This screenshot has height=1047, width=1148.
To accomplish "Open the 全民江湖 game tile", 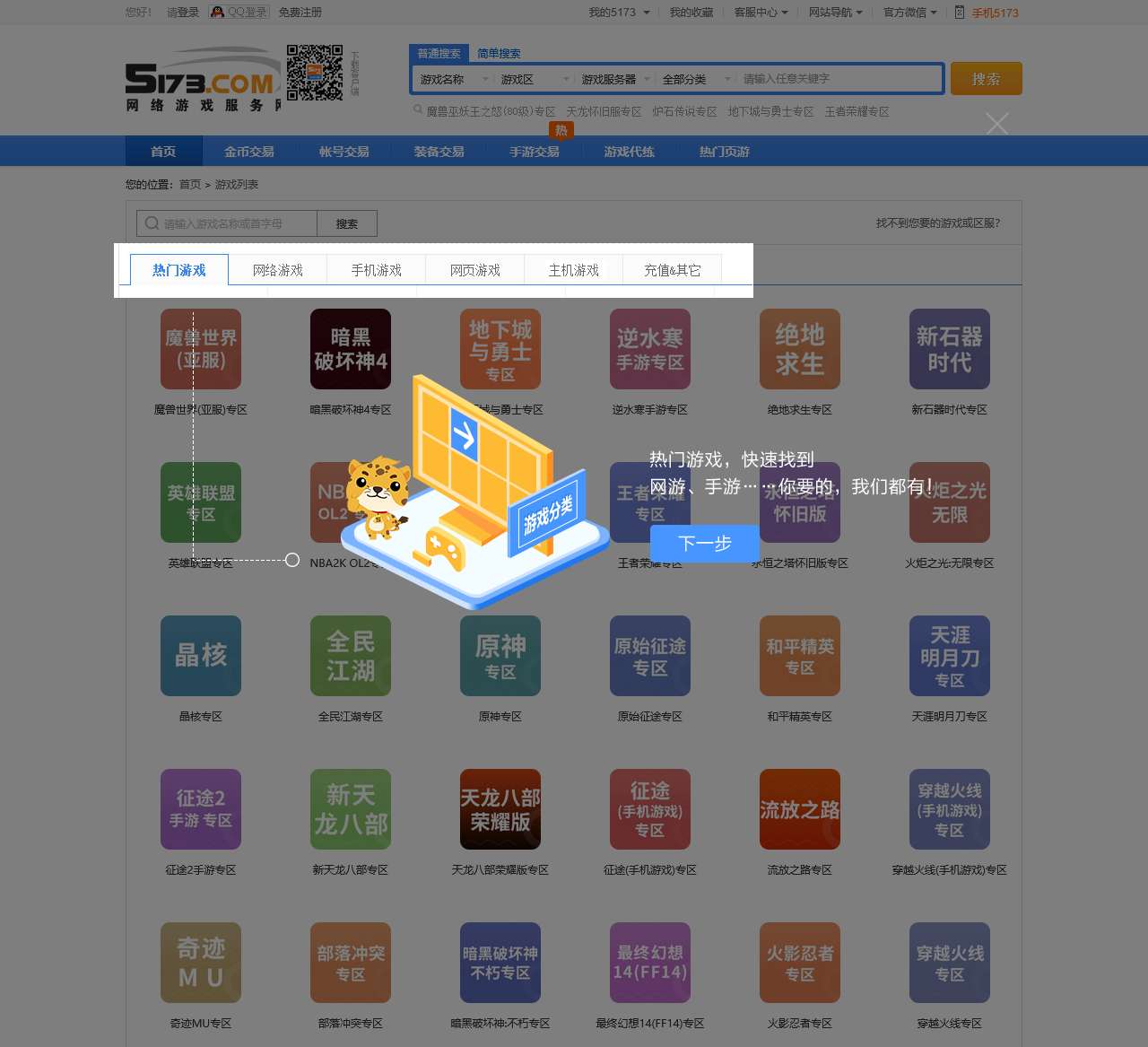I will pyautogui.click(x=351, y=656).
